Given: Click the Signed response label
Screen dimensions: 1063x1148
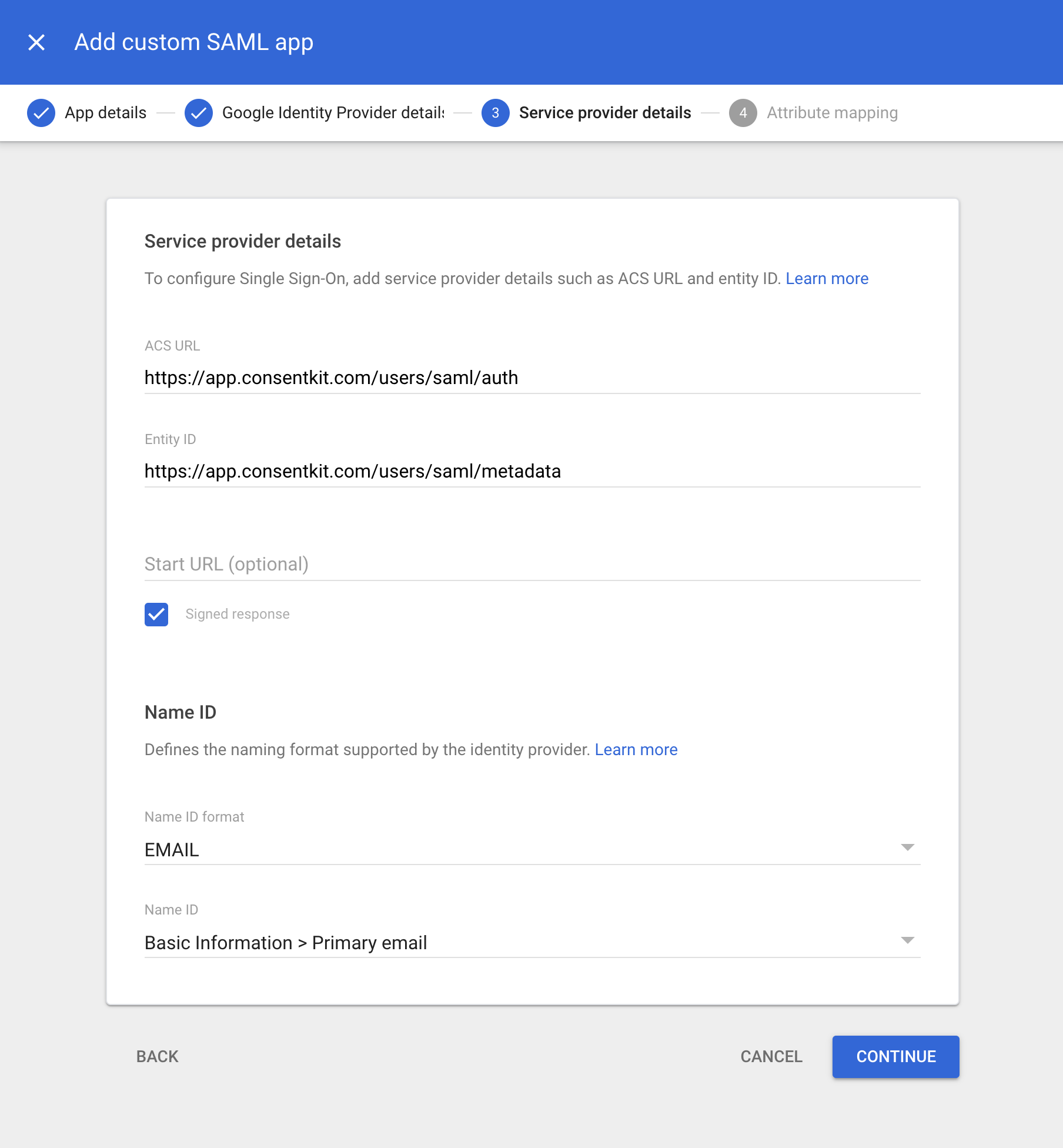Looking at the screenshot, I should coord(238,614).
